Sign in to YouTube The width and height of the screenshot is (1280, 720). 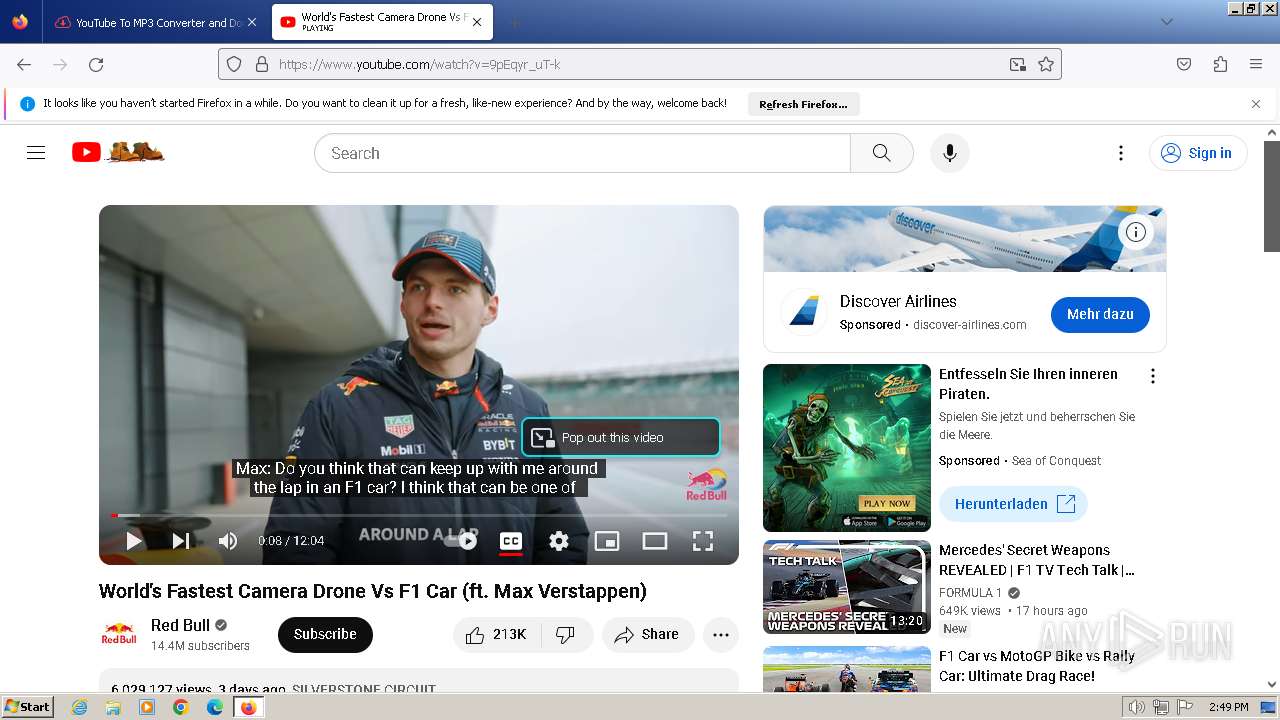pos(1198,153)
